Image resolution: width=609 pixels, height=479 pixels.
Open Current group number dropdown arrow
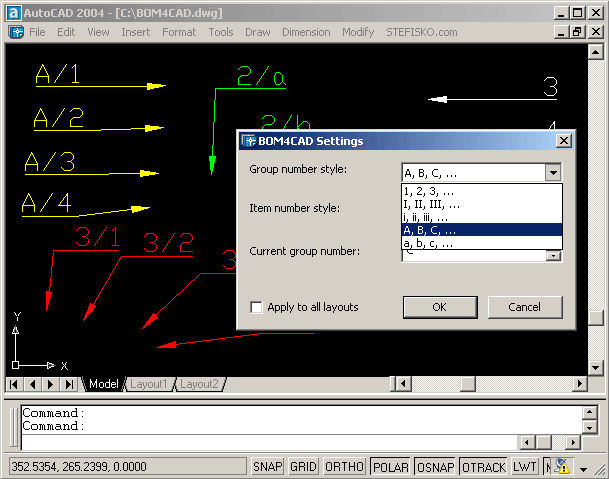point(553,256)
